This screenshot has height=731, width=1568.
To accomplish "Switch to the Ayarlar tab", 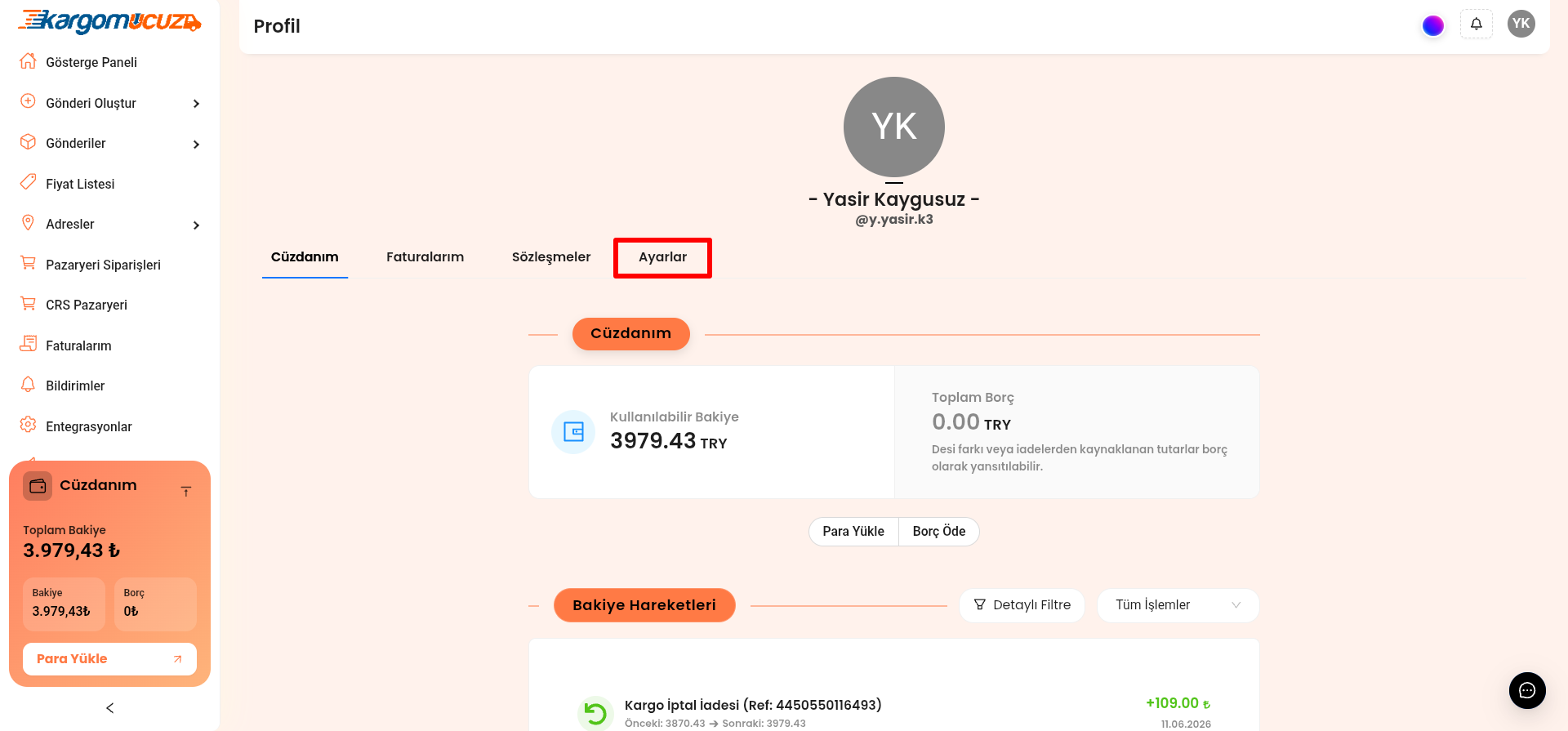I will [x=662, y=257].
